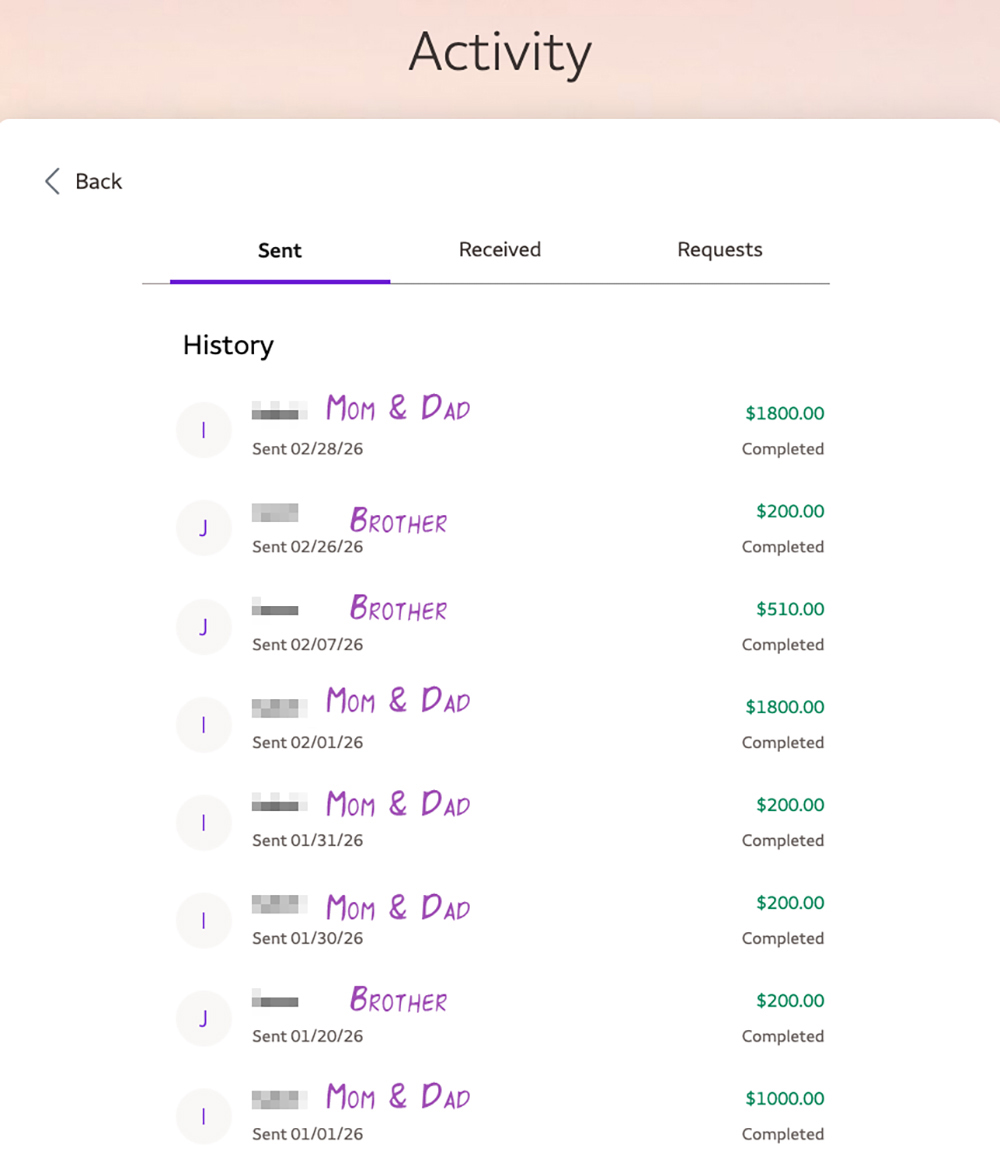Open the $200.00 payment sent 01/30/26

point(500,920)
